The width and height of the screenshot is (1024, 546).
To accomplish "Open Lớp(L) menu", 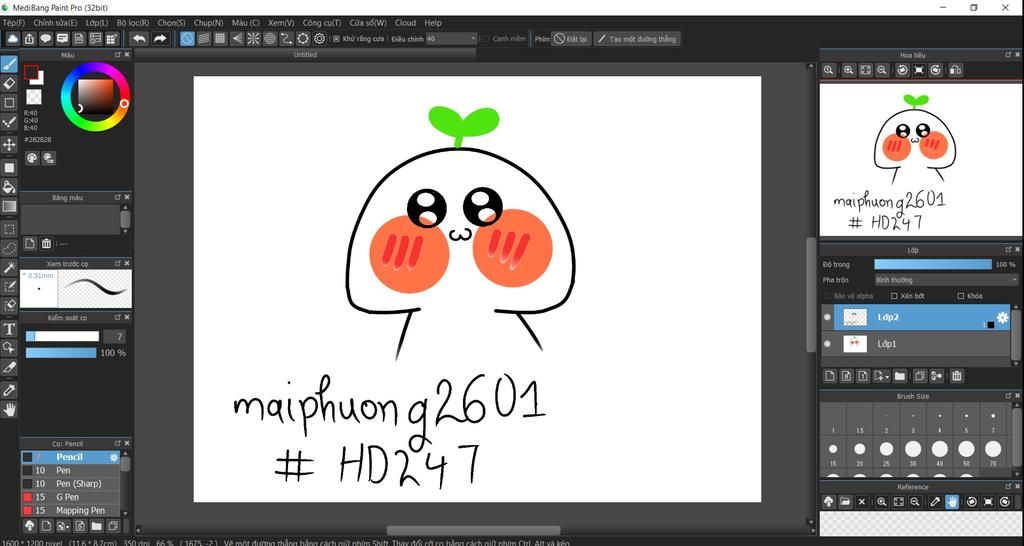I will pyautogui.click(x=97, y=22).
